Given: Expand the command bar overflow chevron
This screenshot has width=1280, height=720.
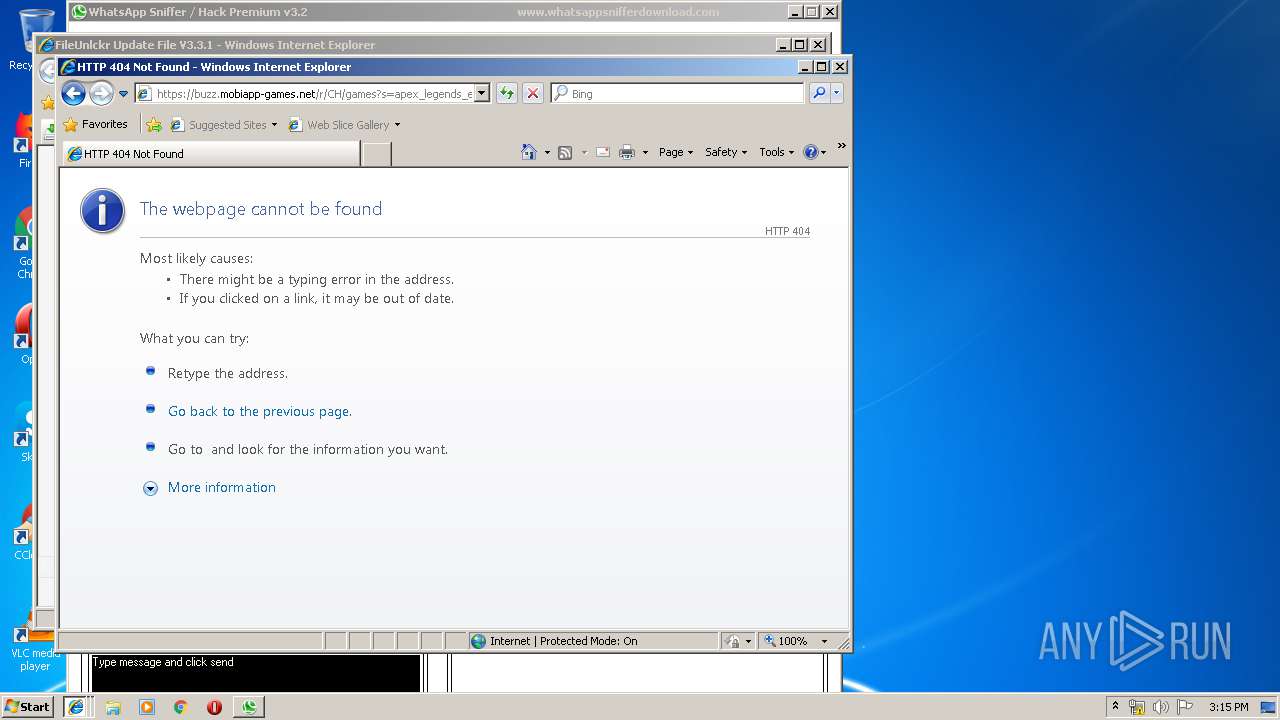Looking at the screenshot, I should click(x=841, y=146).
